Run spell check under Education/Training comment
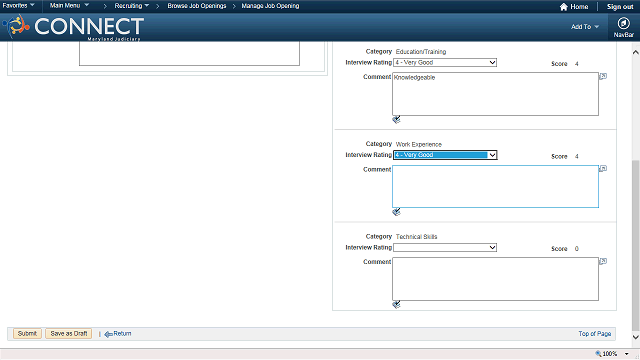The image size is (640, 360). (x=396, y=120)
